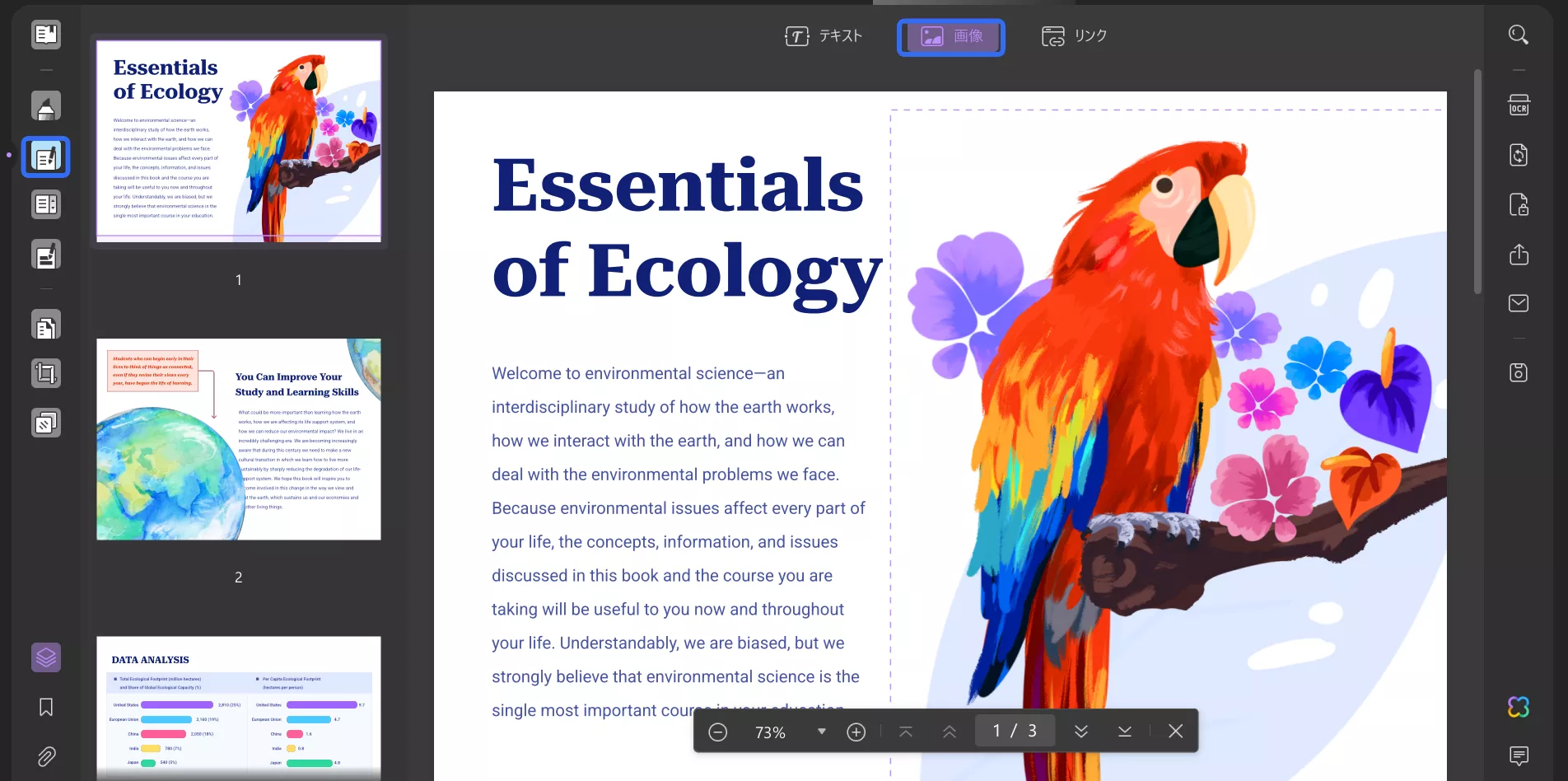Open the Fill and Sign form tool
Screen dimensions: 1568x781
46,255
